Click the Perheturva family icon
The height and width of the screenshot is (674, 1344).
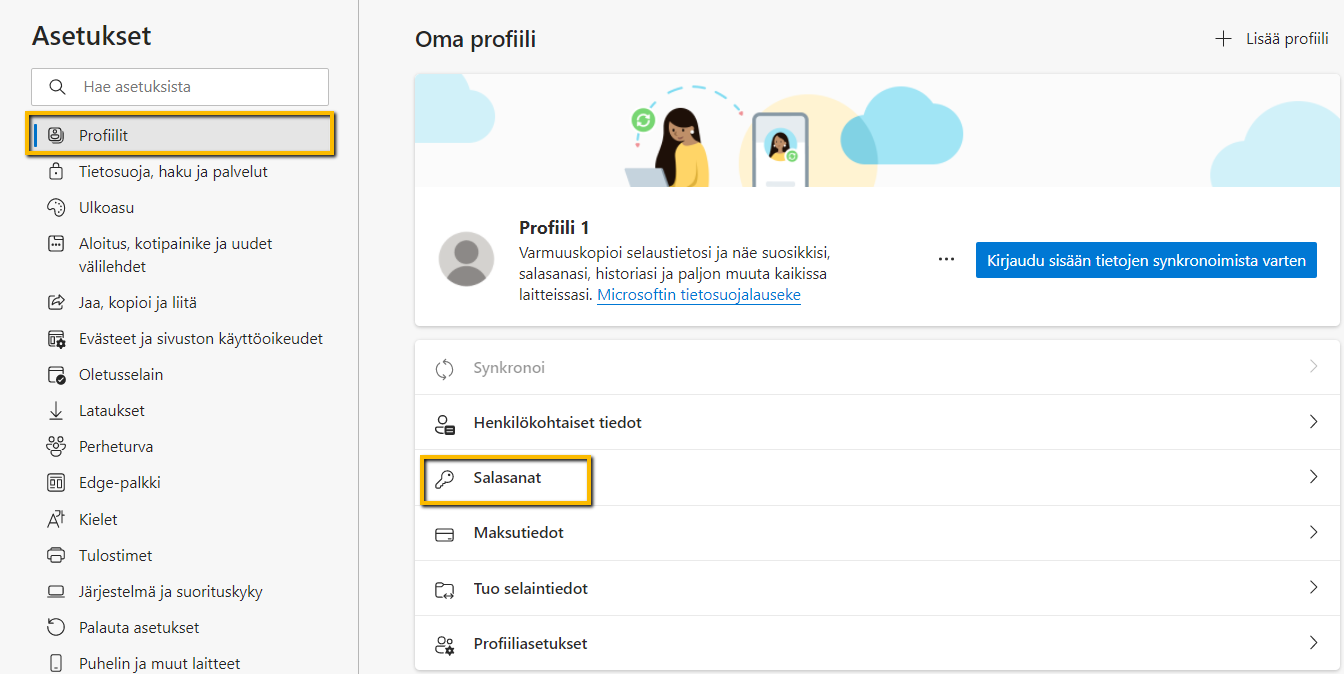click(57, 447)
